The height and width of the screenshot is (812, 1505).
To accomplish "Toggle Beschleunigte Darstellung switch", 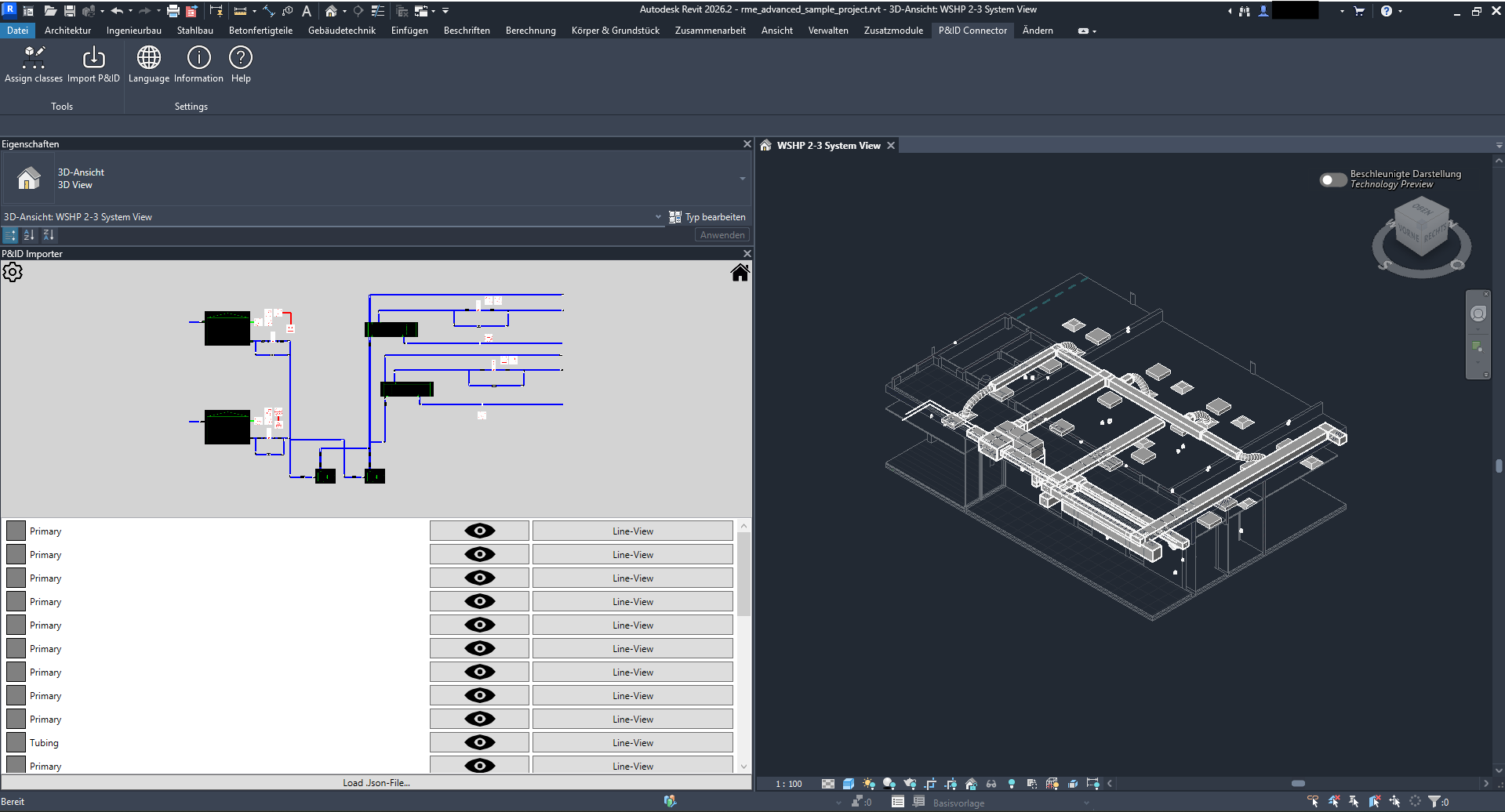I will (x=1332, y=179).
